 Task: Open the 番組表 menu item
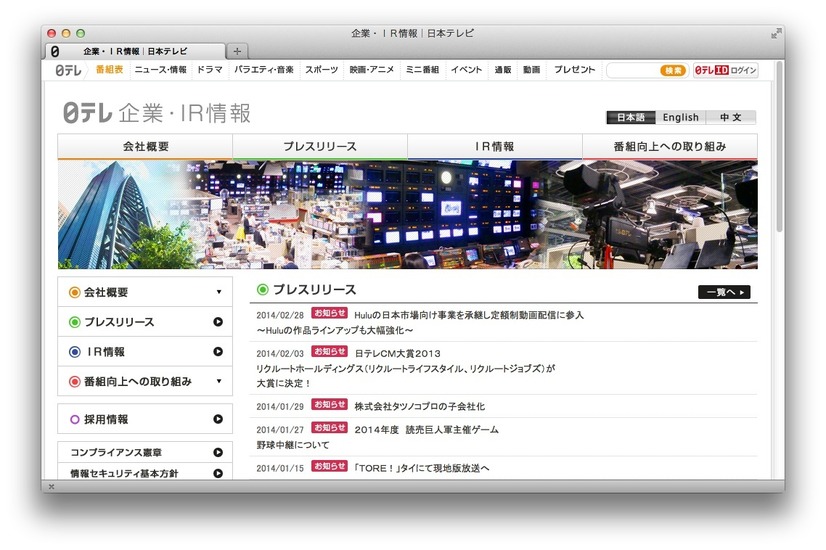(110, 70)
